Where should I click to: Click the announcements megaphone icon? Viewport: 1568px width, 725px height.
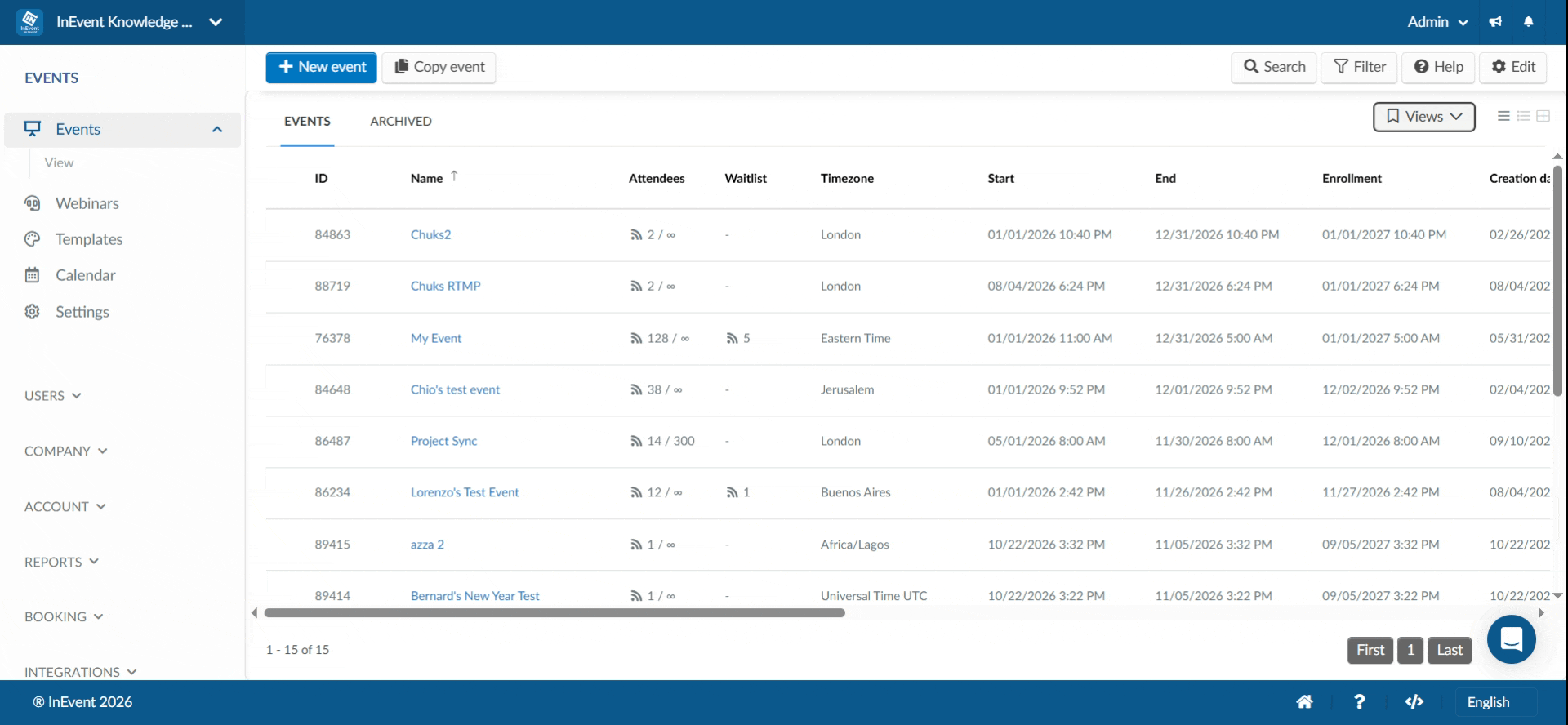(x=1495, y=22)
